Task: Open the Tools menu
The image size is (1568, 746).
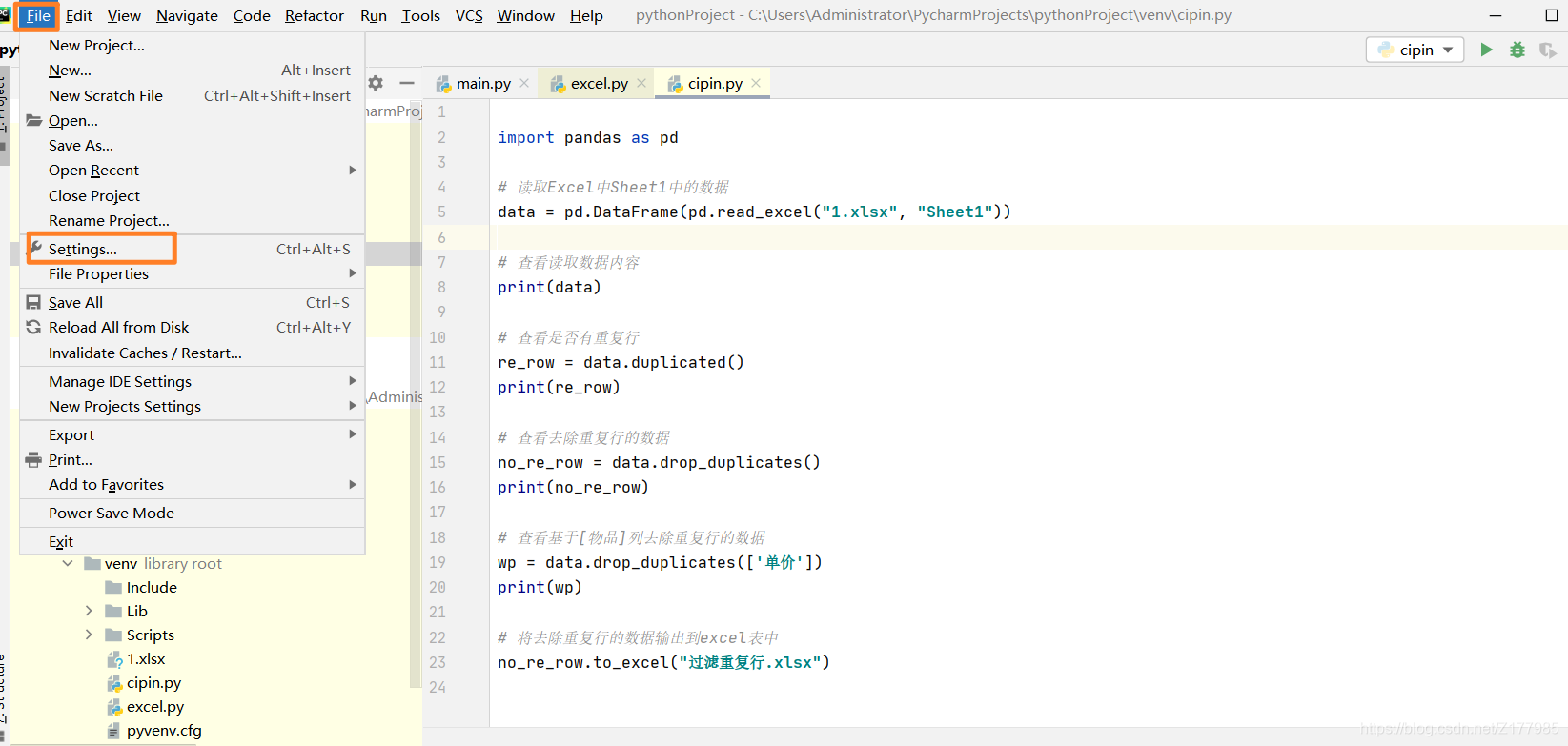Action: [x=420, y=15]
